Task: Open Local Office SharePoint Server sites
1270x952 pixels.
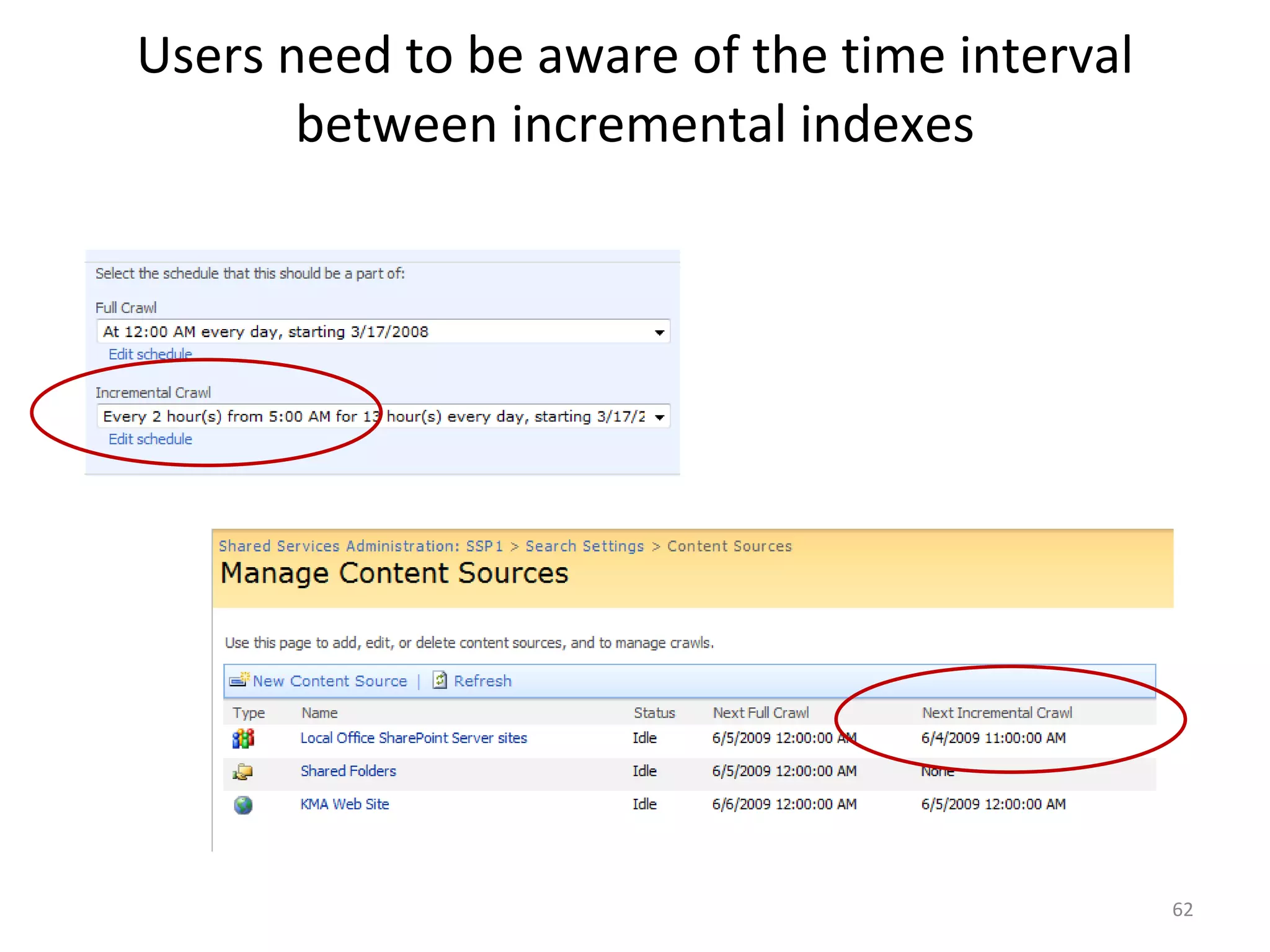Action: [x=414, y=738]
